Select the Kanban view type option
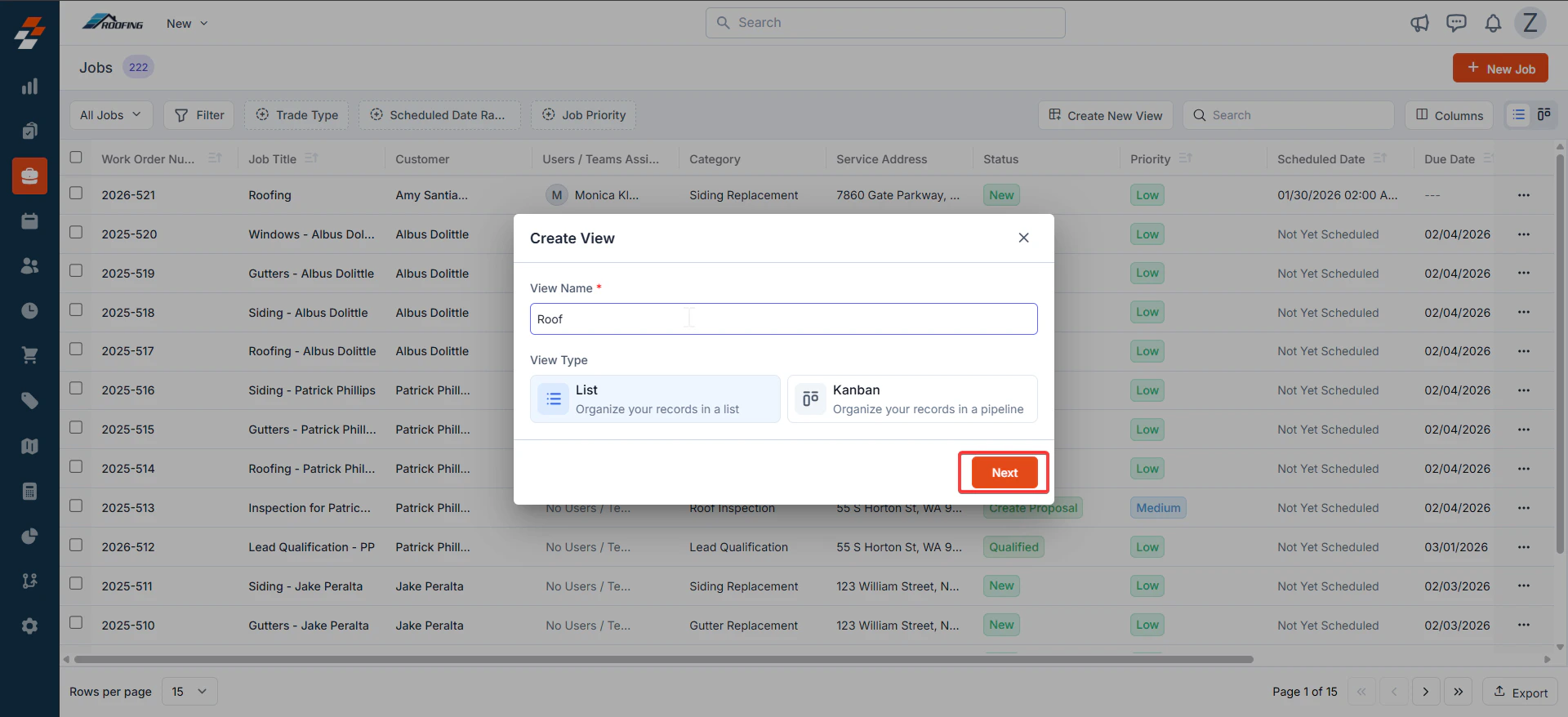The height and width of the screenshot is (717, 1568). [x=912, y=399]
